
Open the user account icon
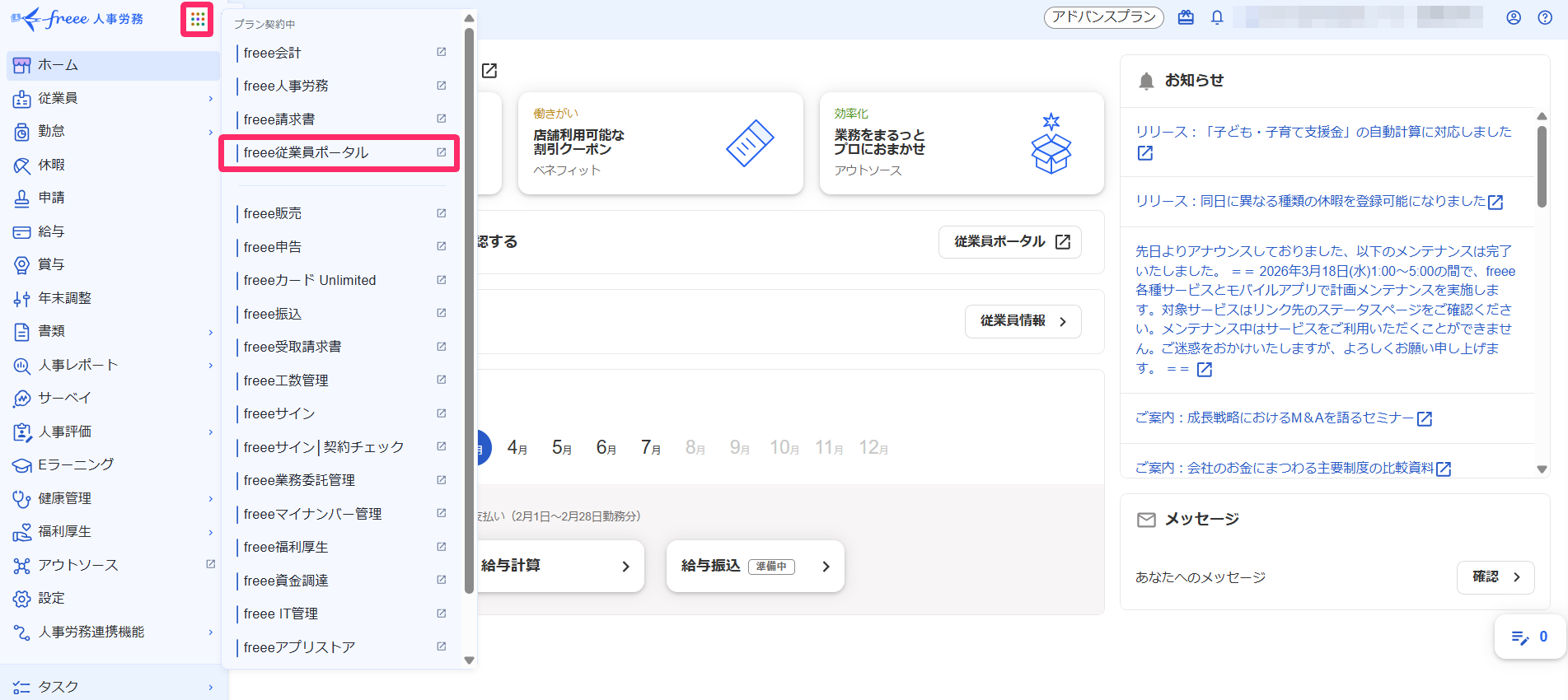[1514, 17]
